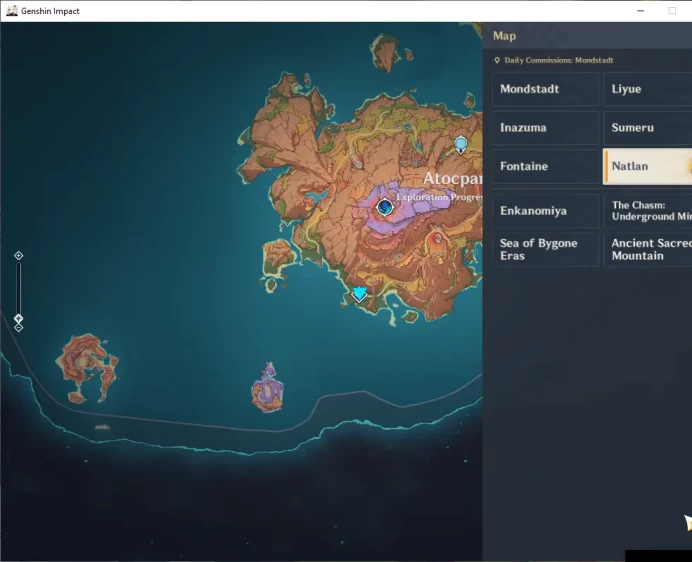The height and width of the screenshot is (562, 692).
Task: Select the Sumeru region
Action: pos(647,128)
